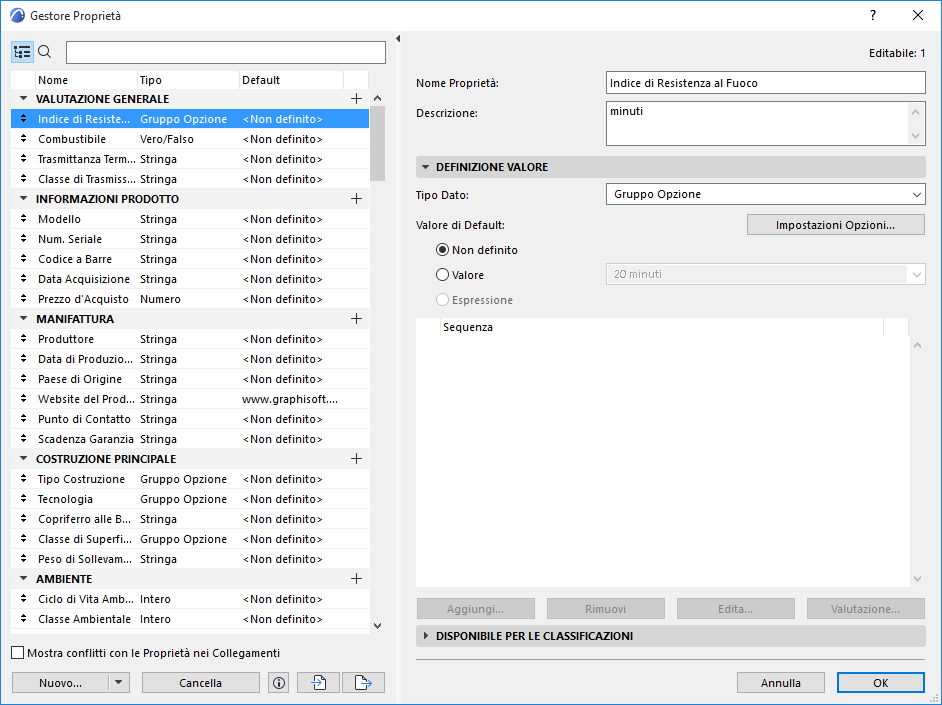Click the Sequenza column header

tap(661, 327)
